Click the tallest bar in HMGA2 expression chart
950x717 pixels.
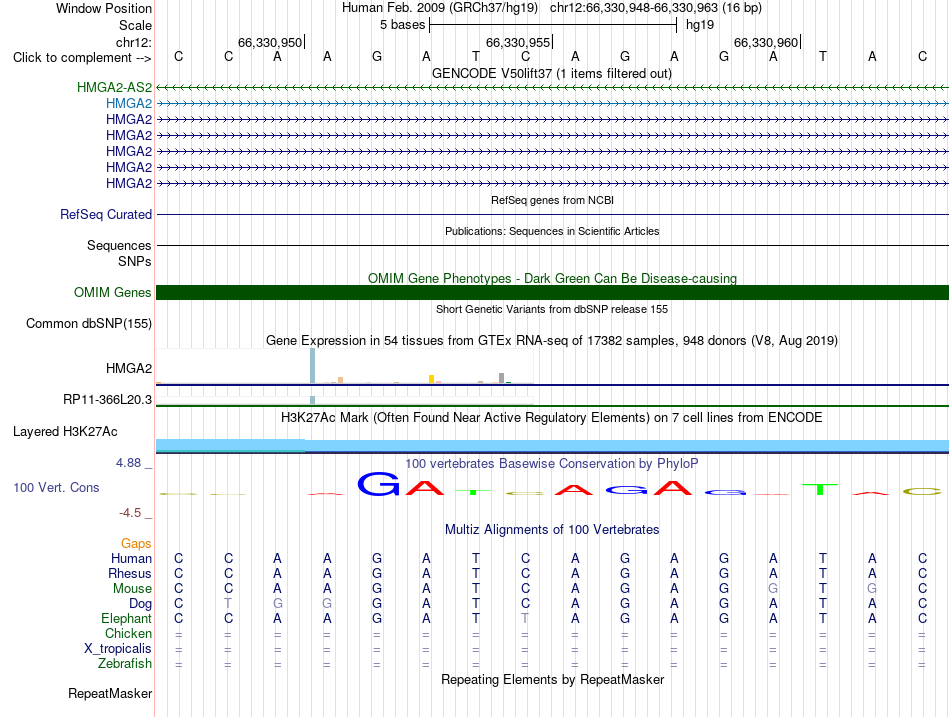[313, 365]
